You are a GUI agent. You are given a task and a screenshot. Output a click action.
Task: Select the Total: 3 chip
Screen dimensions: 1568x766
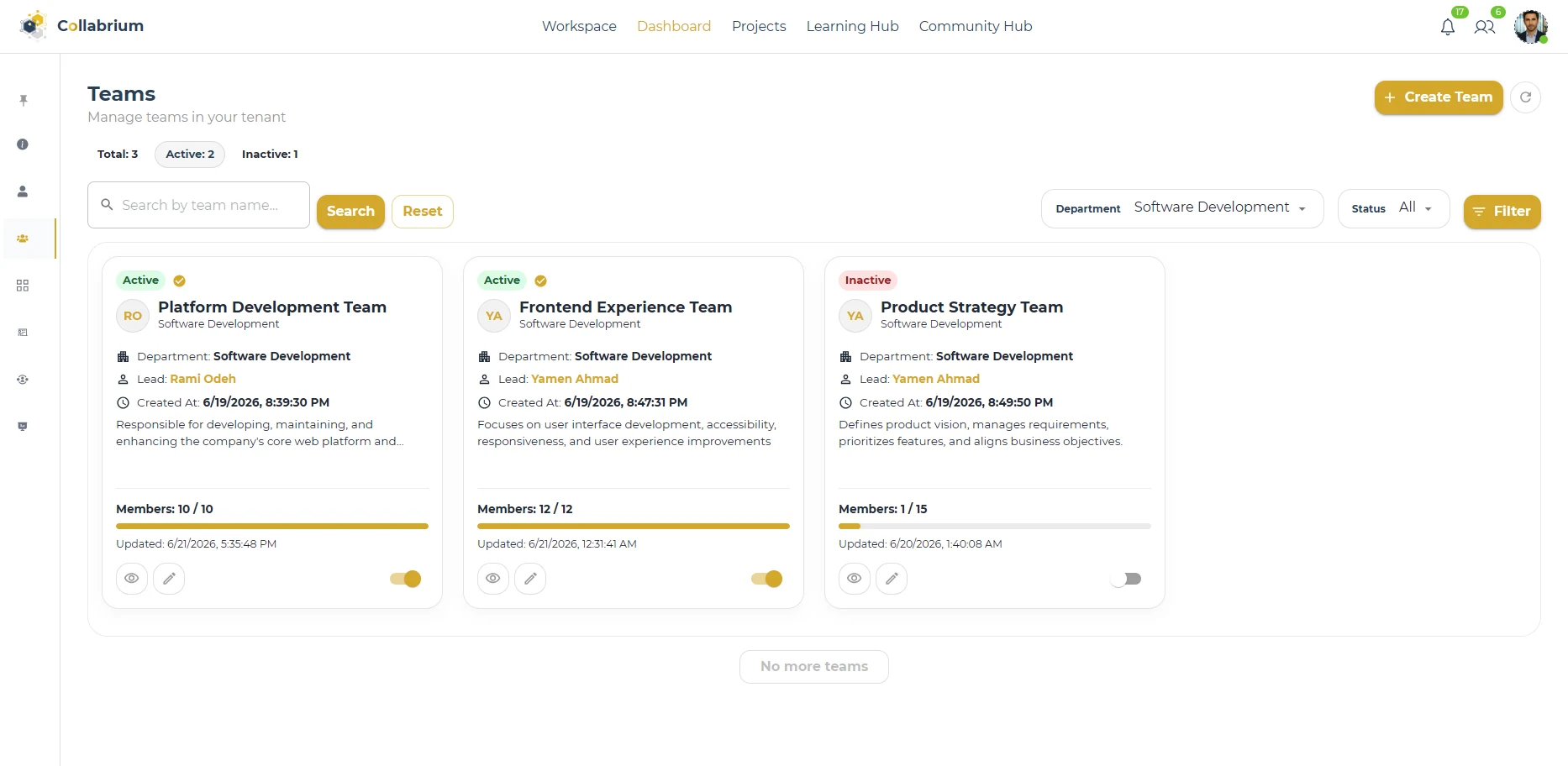(118, 155)
